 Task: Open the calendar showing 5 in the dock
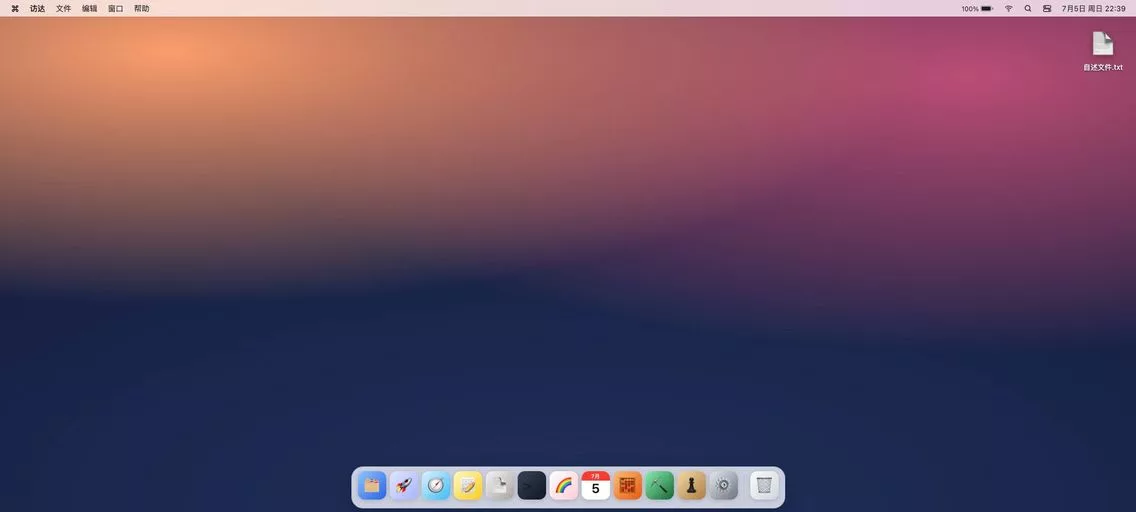click(596, 485)
